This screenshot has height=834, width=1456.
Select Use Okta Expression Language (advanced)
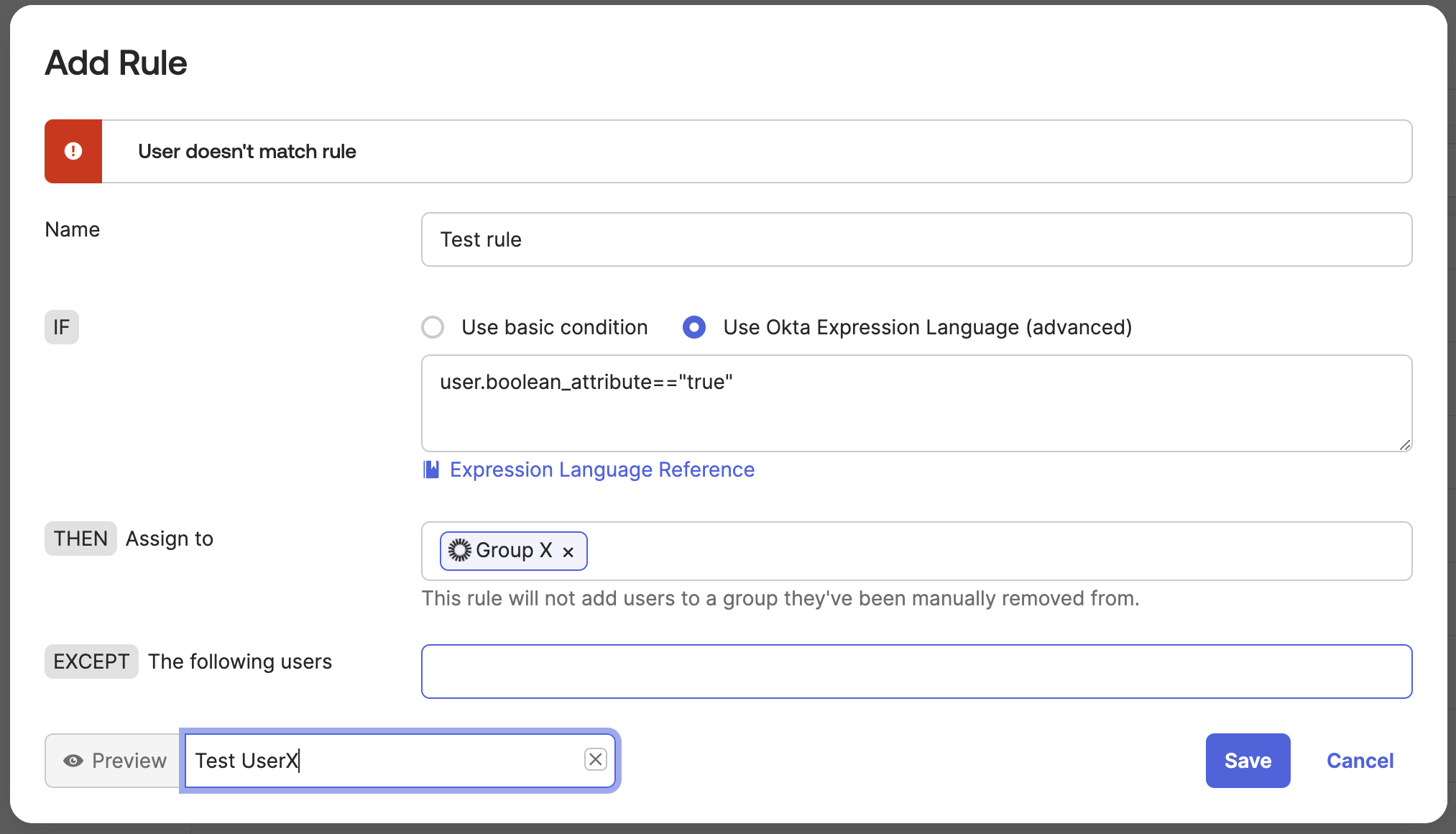pyautogui.click(x=693, y=327)
